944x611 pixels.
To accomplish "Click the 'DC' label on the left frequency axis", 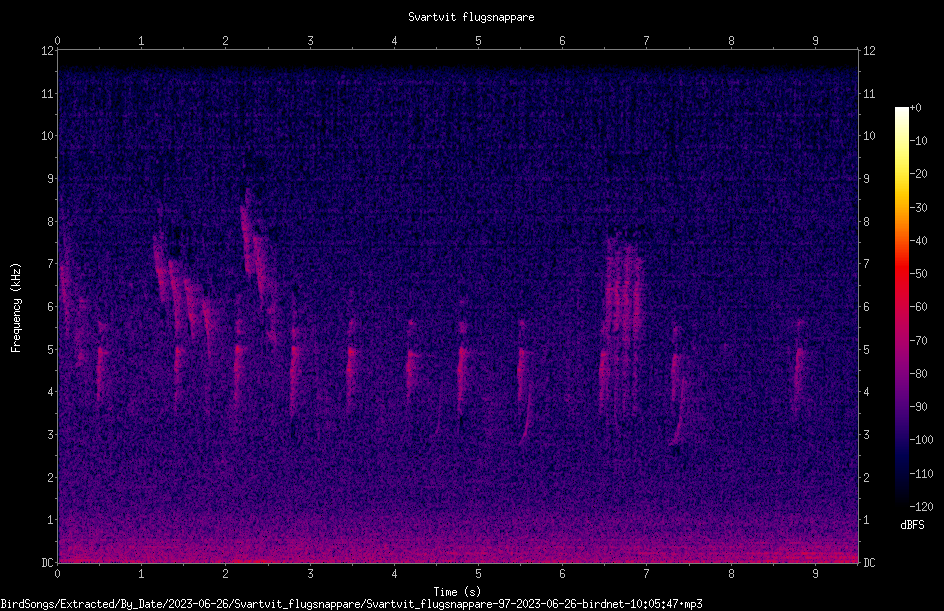I will click(47, 563).
